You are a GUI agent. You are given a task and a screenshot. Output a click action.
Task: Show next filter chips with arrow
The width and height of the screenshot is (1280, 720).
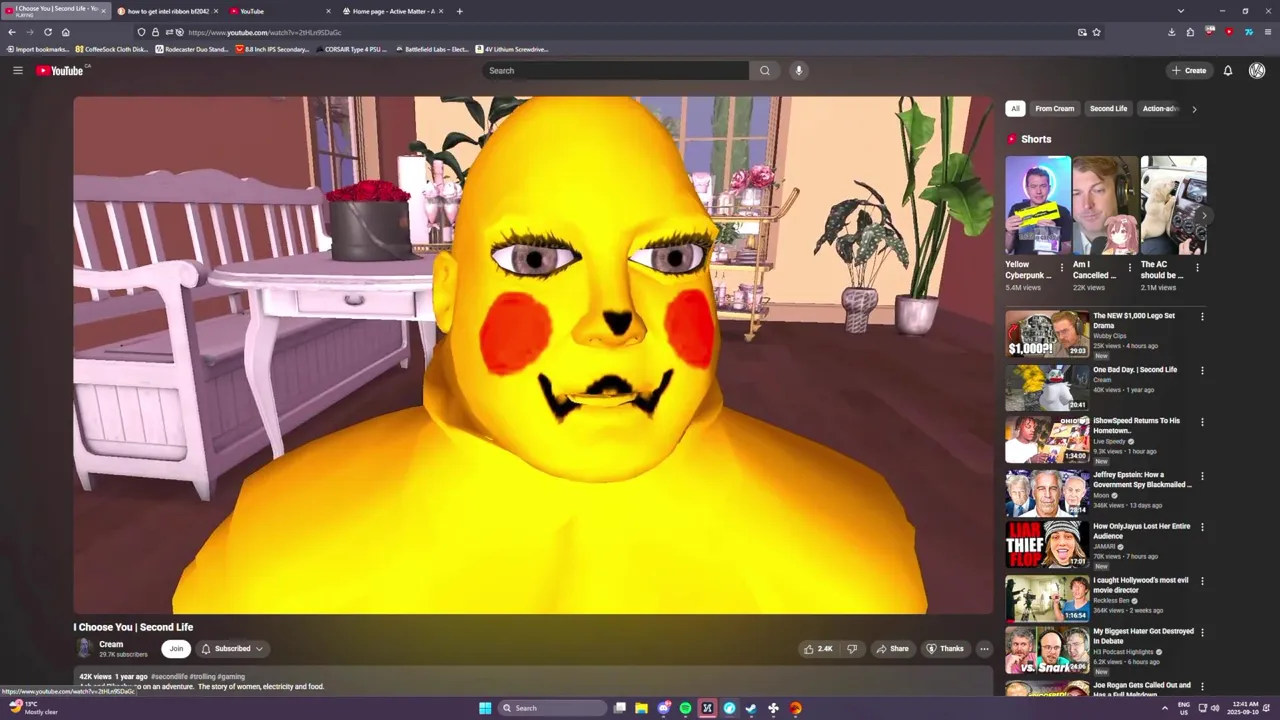[1194, 109]
